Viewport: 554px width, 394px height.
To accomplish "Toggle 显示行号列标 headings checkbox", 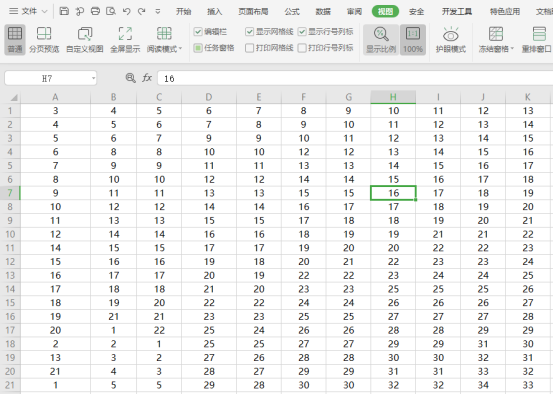I will 302,32.
